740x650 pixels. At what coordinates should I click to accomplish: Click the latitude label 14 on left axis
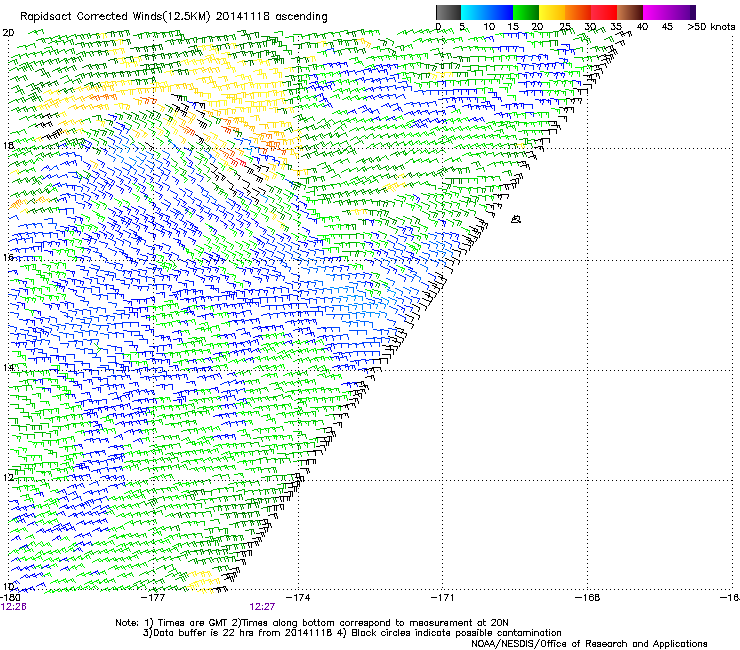(x=8, y=368)
